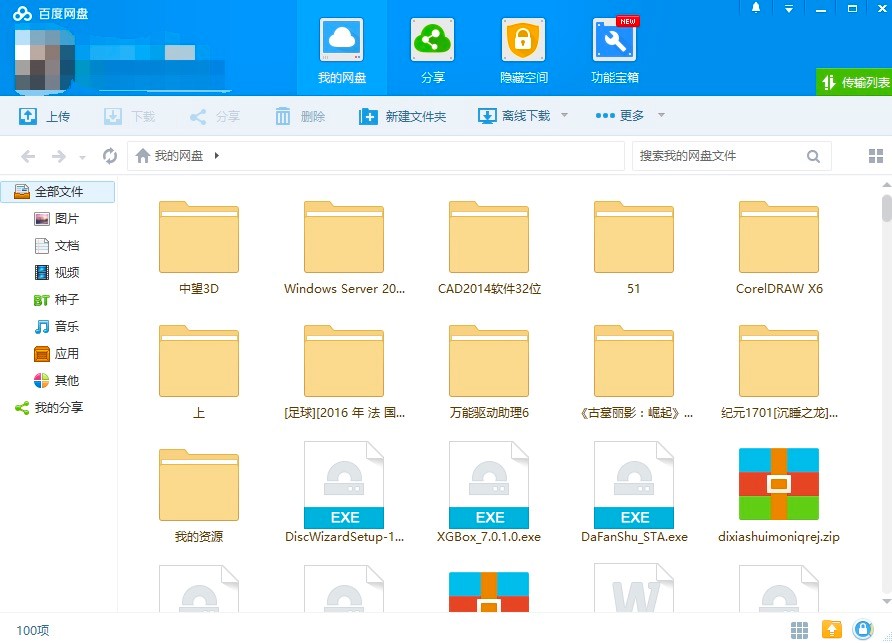Select 全部文件 in the sidebar
This screenshot has width=892, height=643.
coord(58,192)
